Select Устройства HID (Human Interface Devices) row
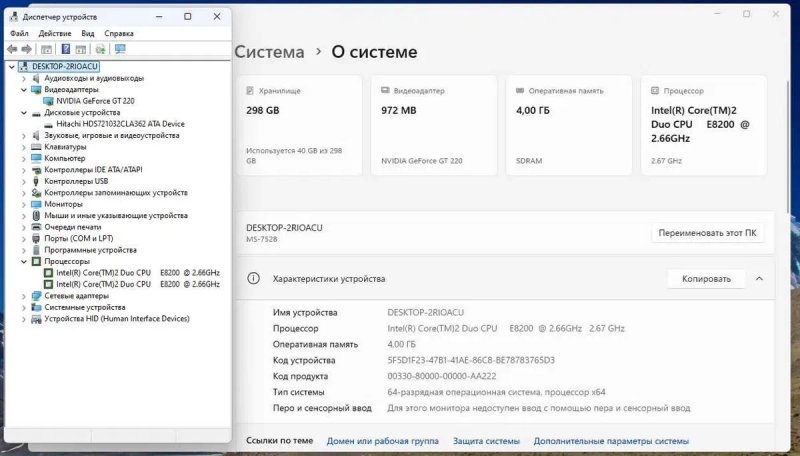 [x=117, y=319]
